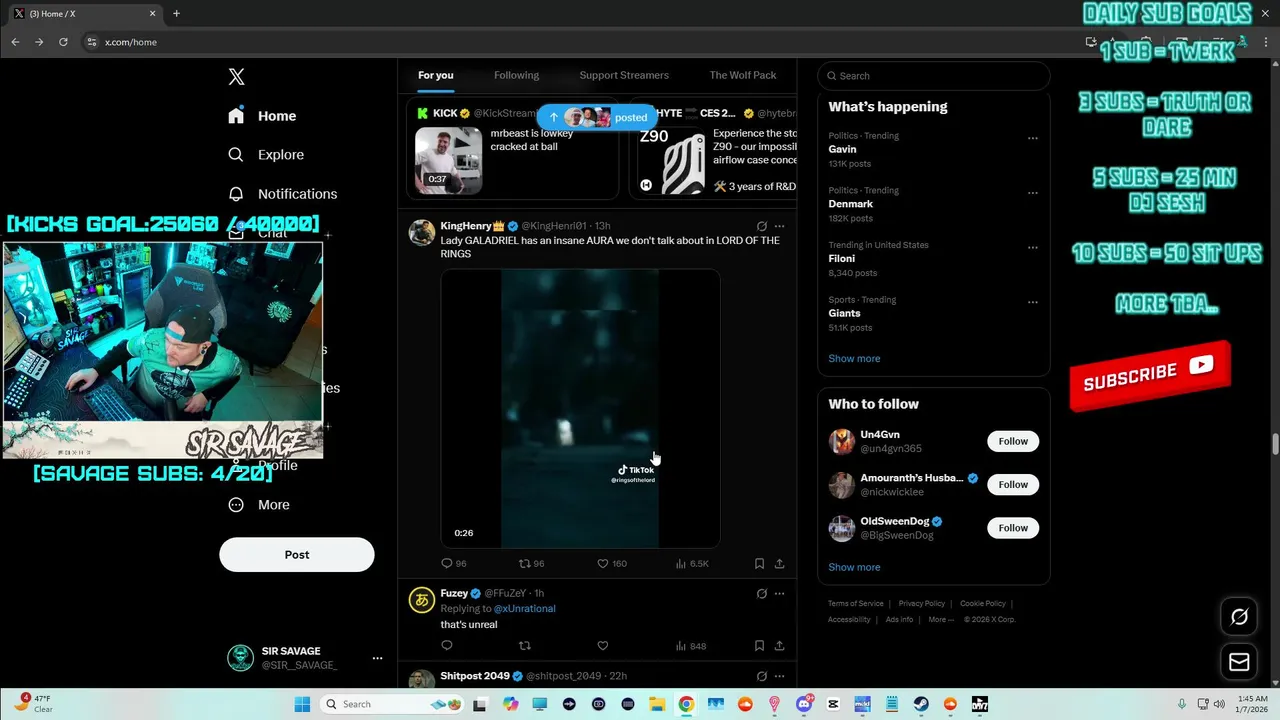Screen dimensions: 1280x720
Task: Open the More menu in the sidebar
Action: click(259, 505)
